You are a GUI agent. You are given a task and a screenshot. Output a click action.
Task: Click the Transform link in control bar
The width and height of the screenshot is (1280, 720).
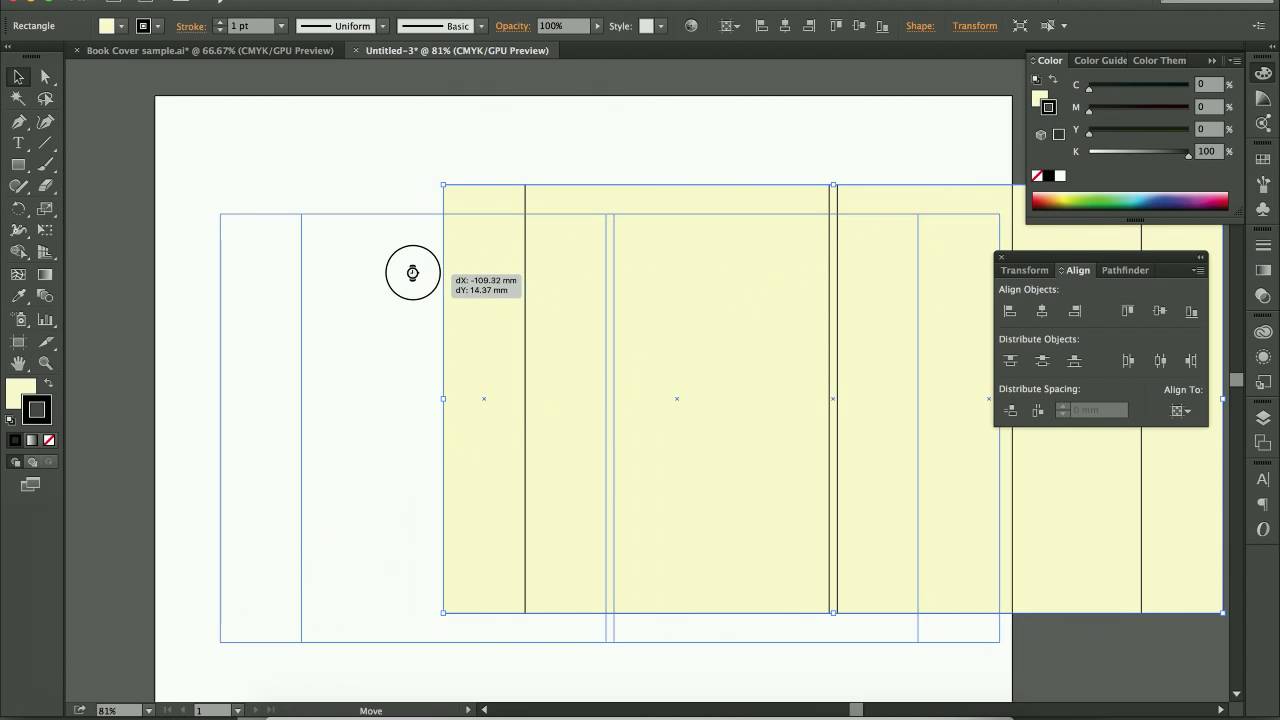(x=975, y=26)
